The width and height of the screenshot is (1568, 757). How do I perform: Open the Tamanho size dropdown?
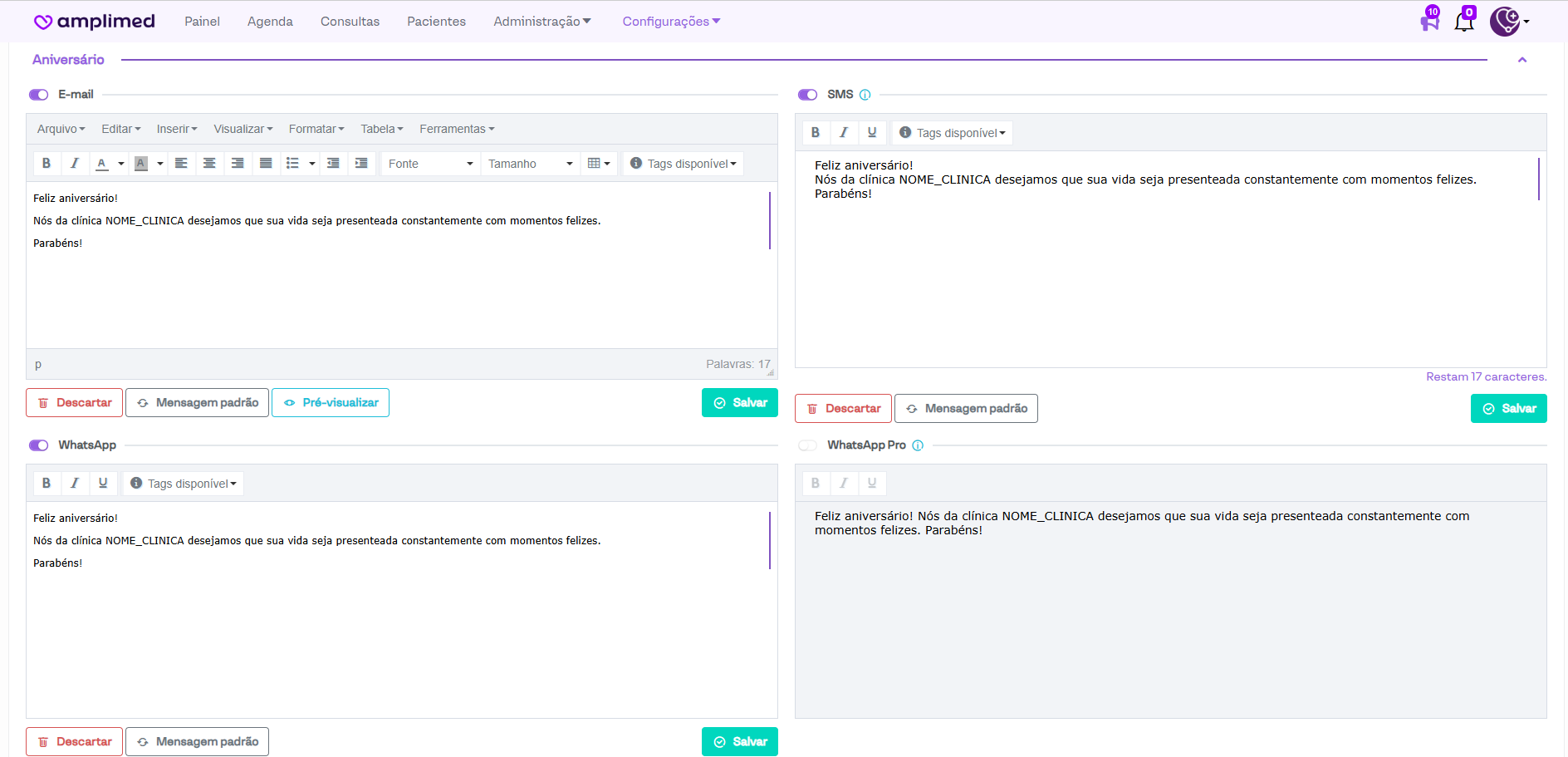tap(530, 164)
